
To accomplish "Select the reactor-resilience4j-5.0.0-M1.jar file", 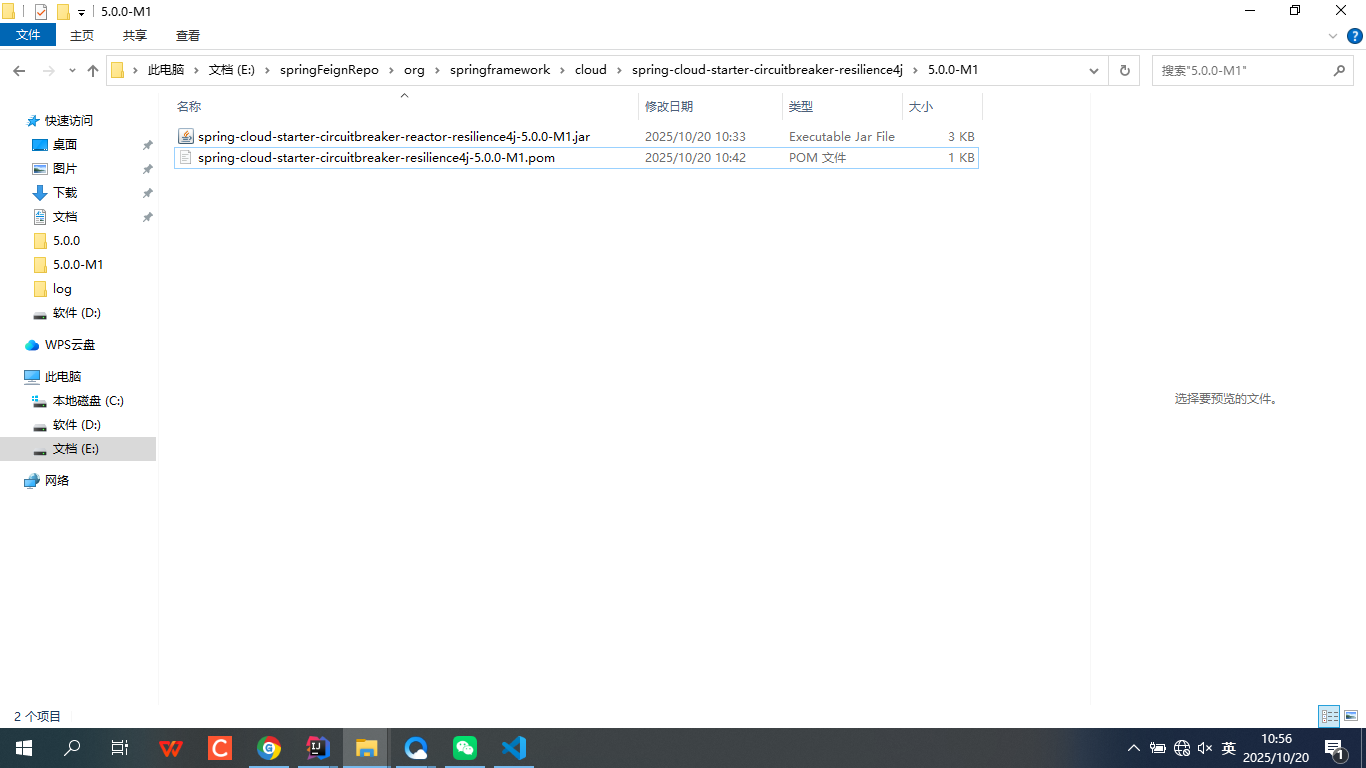I will [x=394, y=136].
